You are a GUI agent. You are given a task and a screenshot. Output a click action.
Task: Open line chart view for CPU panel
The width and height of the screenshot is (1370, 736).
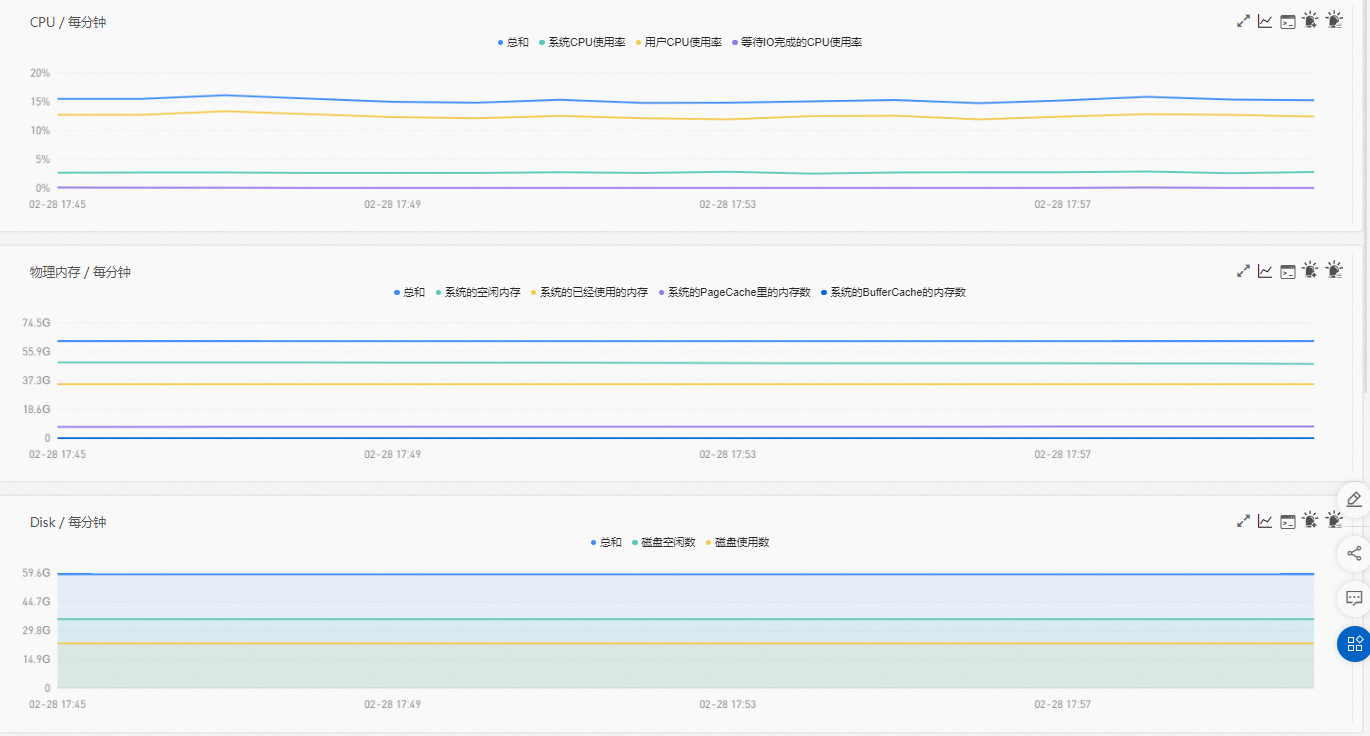pos(1265,21)
